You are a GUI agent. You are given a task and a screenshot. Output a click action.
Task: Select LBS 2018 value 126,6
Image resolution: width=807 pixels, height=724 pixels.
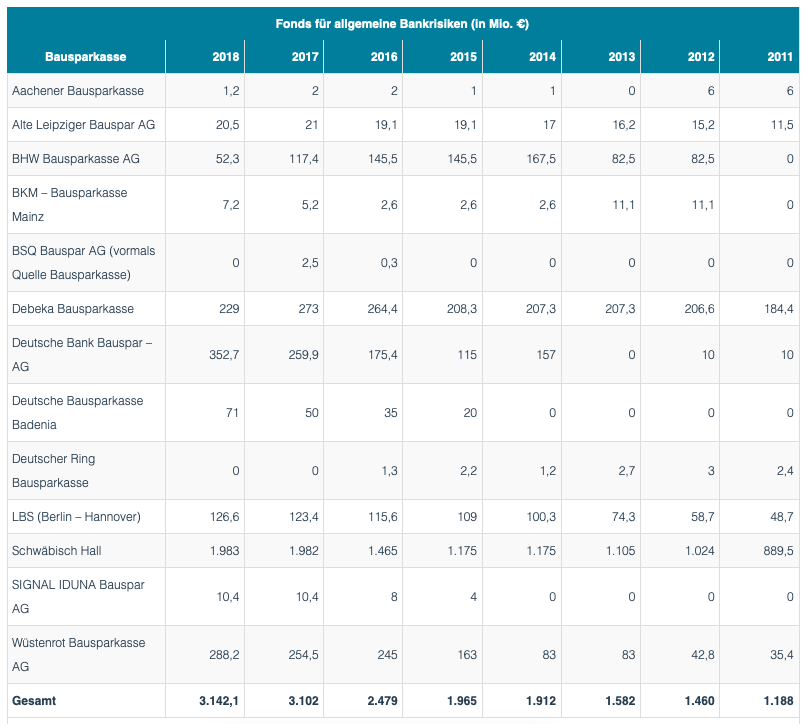coord(224,517)
